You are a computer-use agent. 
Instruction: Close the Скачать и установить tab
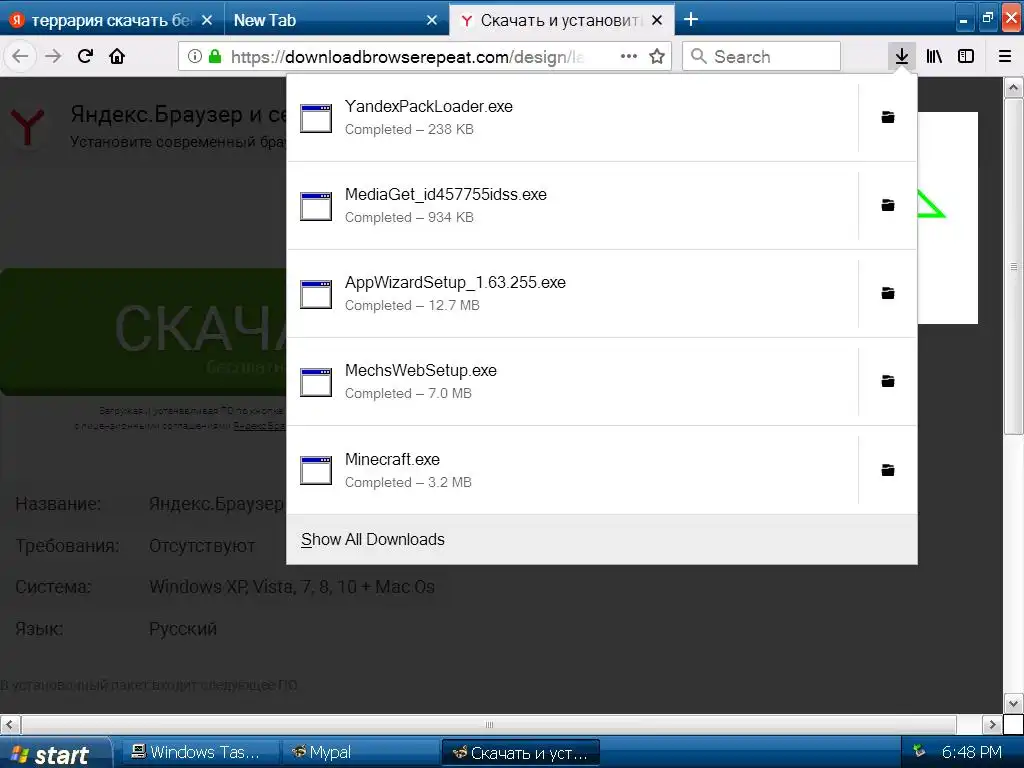pos(657,20)
